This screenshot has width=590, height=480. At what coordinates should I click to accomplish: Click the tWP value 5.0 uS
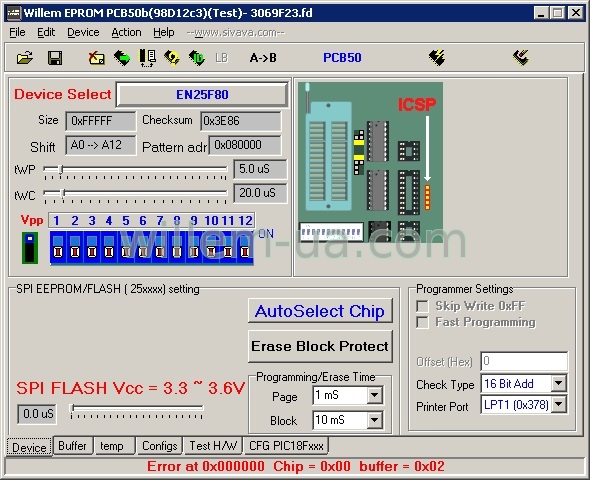pyautogui.click(x=260, y=169)
